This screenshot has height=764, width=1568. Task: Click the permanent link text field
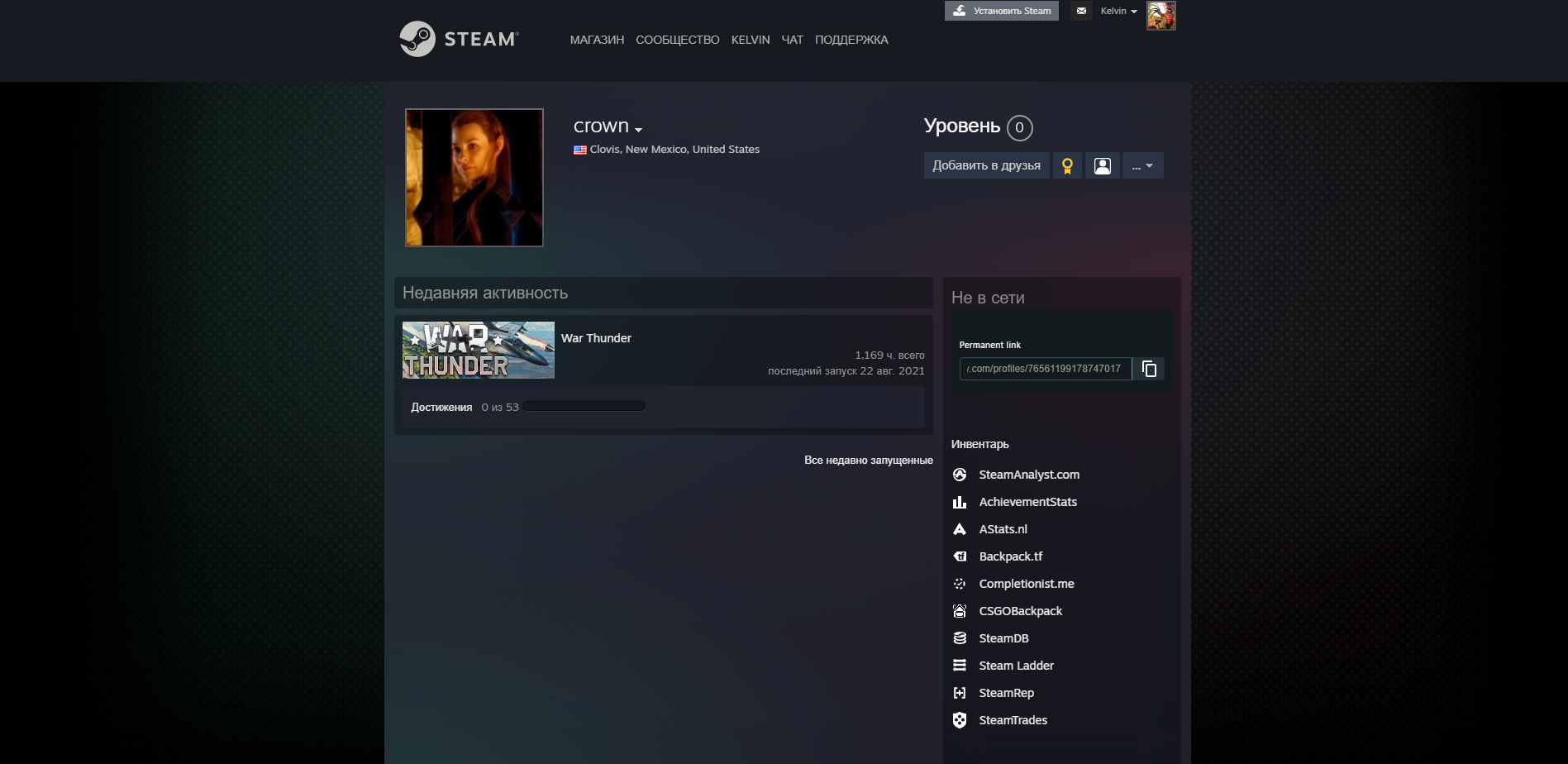[x=1045, y=369]
